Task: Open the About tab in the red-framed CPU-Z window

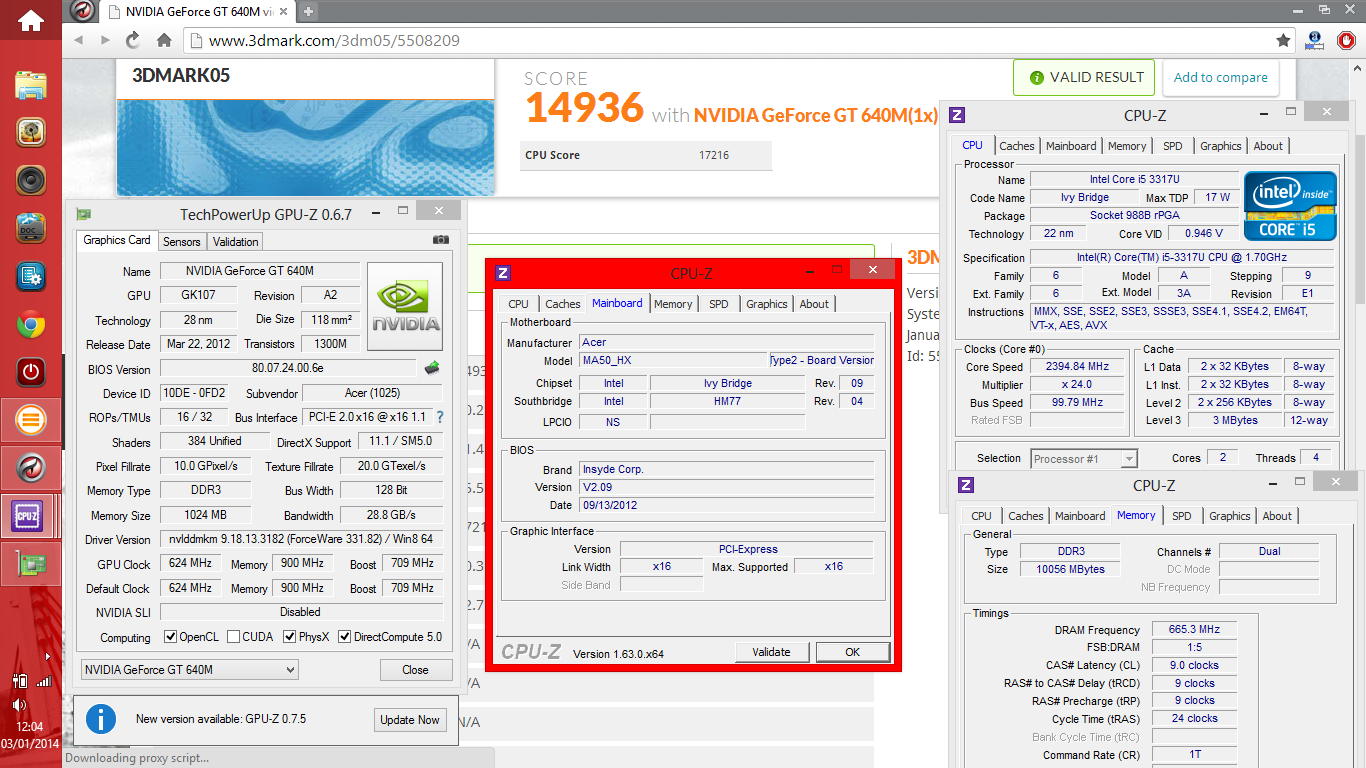Action: (814, 304)
